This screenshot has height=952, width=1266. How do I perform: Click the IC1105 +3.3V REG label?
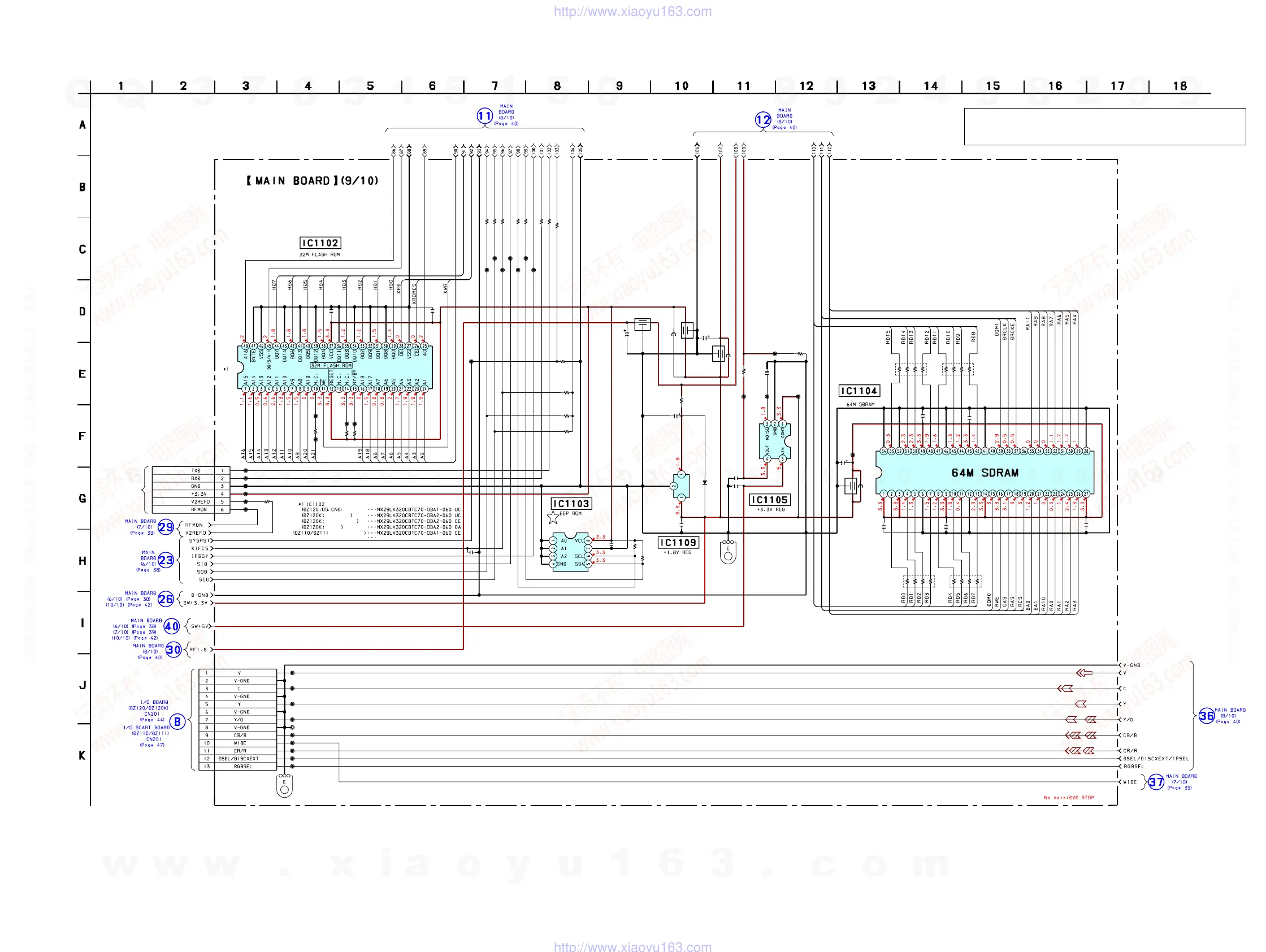coord(770,500)
